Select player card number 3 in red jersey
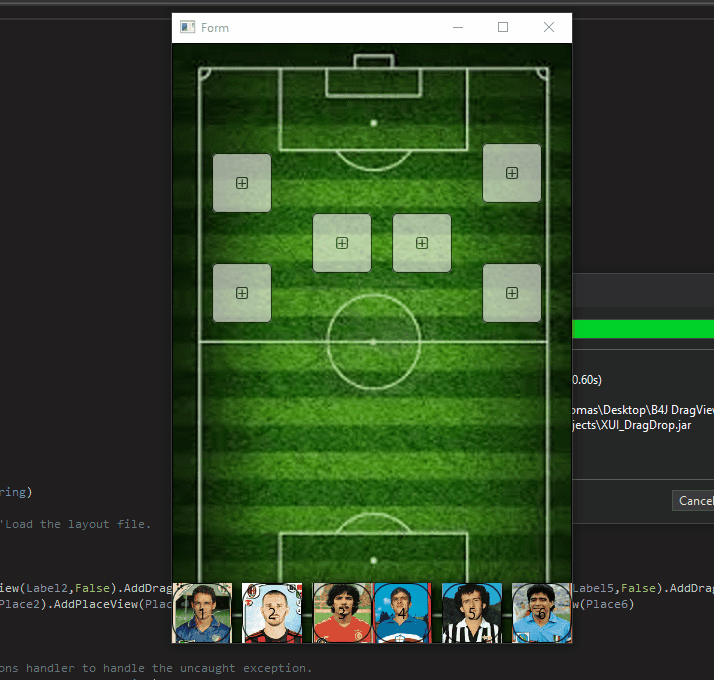The image size is (714, 680). (342, 613)
